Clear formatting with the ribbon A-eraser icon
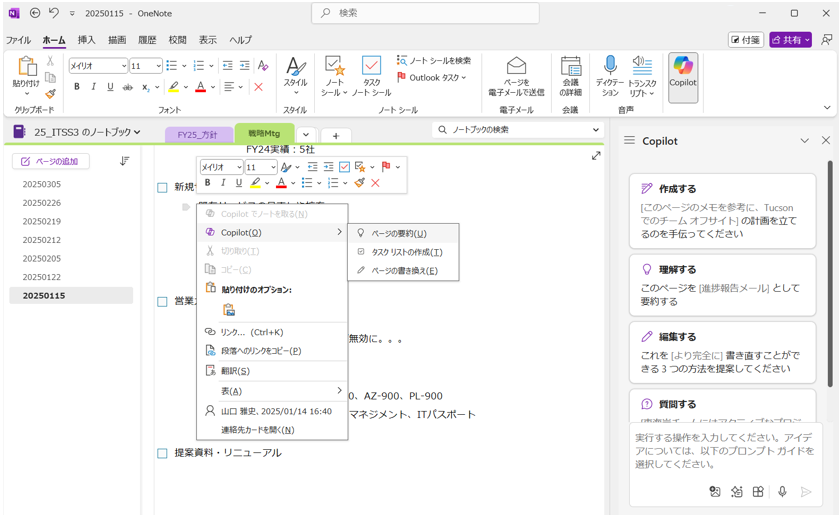This screenshot has height=515, width=839. pos(262,65)
